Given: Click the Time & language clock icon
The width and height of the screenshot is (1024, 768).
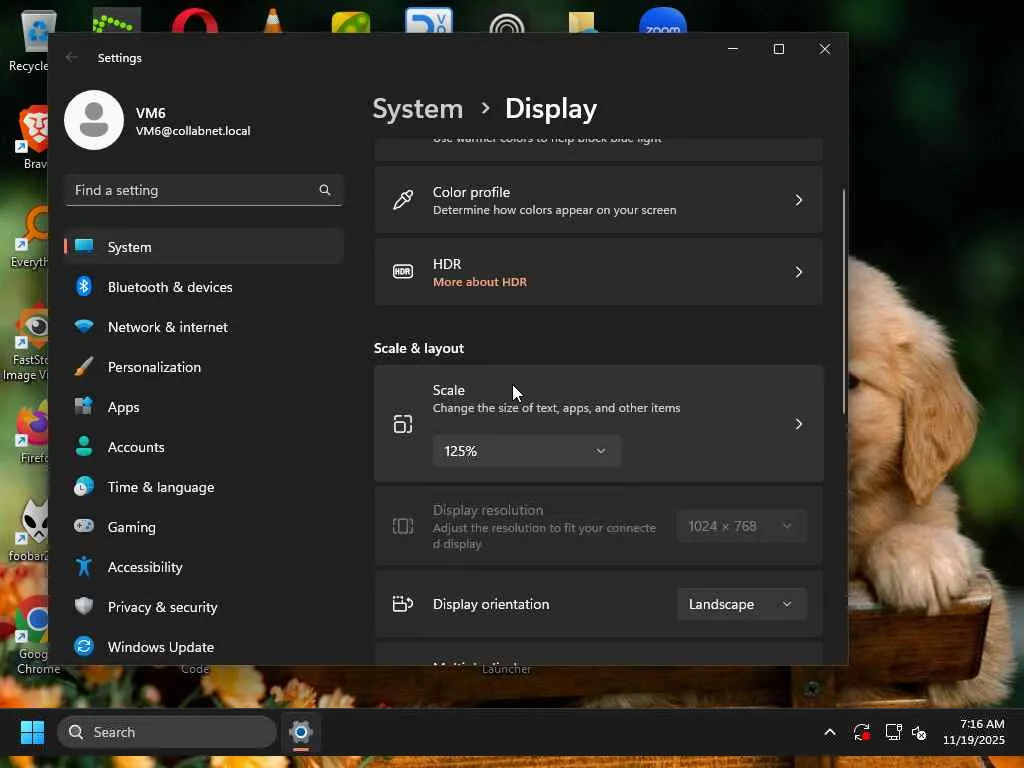Looking at the screenshot, I should (x=84, y=487).
